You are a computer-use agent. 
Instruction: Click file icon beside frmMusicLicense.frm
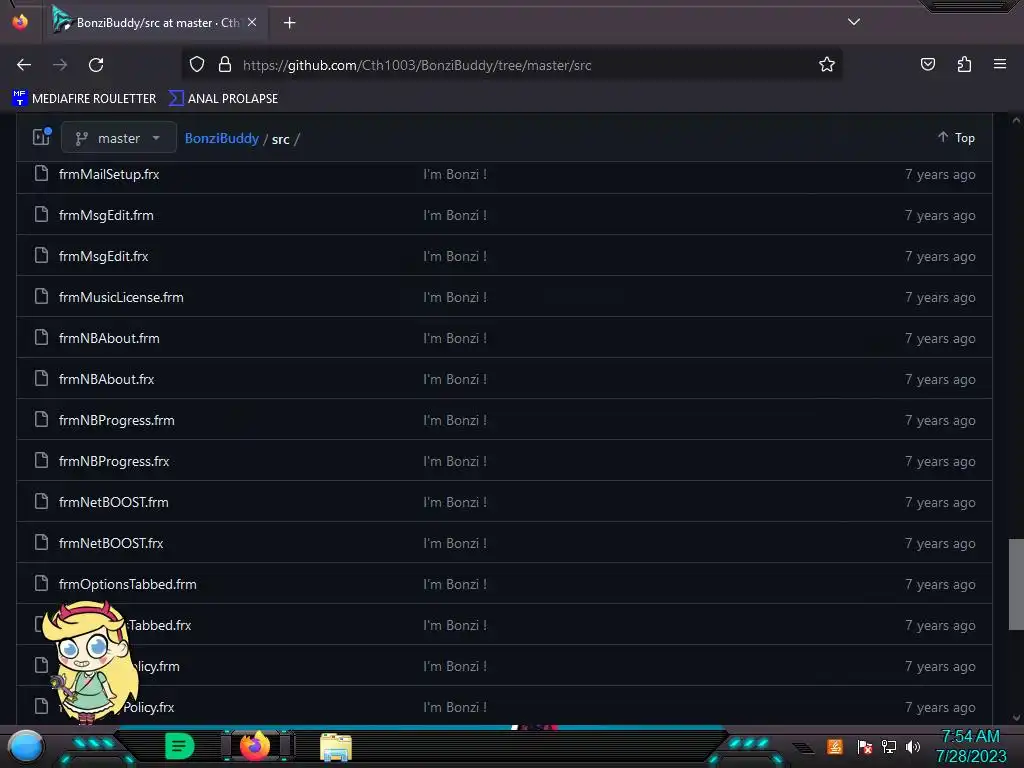click(41, 296)
